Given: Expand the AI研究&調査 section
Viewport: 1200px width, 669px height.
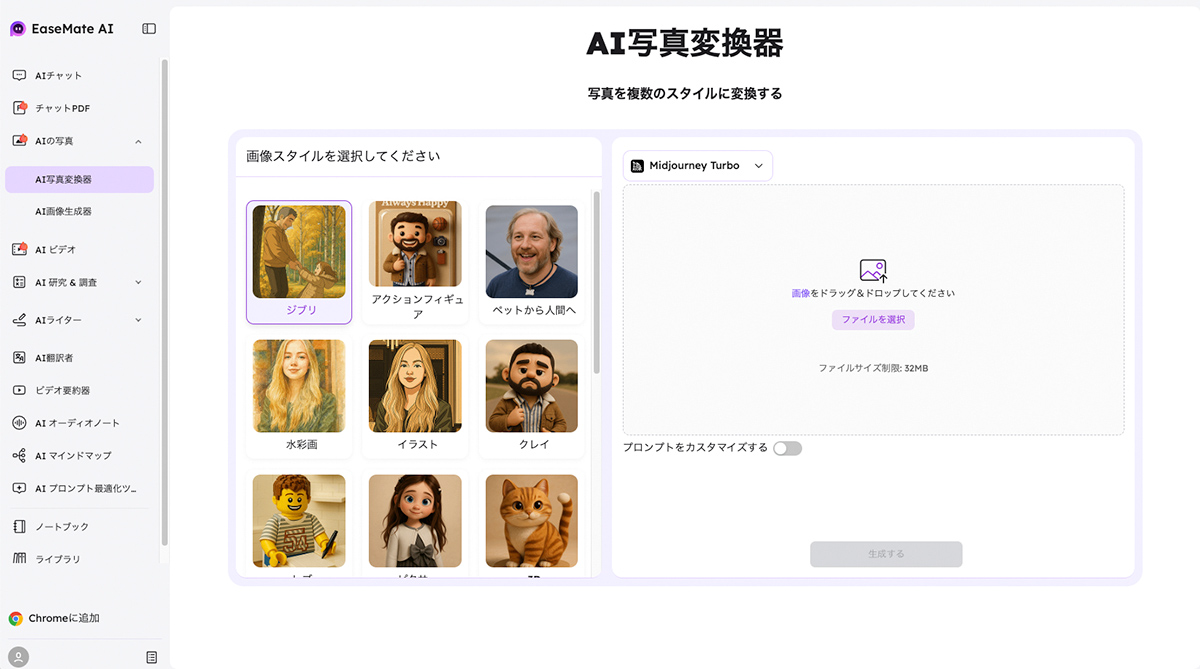Looking at the screenshot, I should click(70, 283).
